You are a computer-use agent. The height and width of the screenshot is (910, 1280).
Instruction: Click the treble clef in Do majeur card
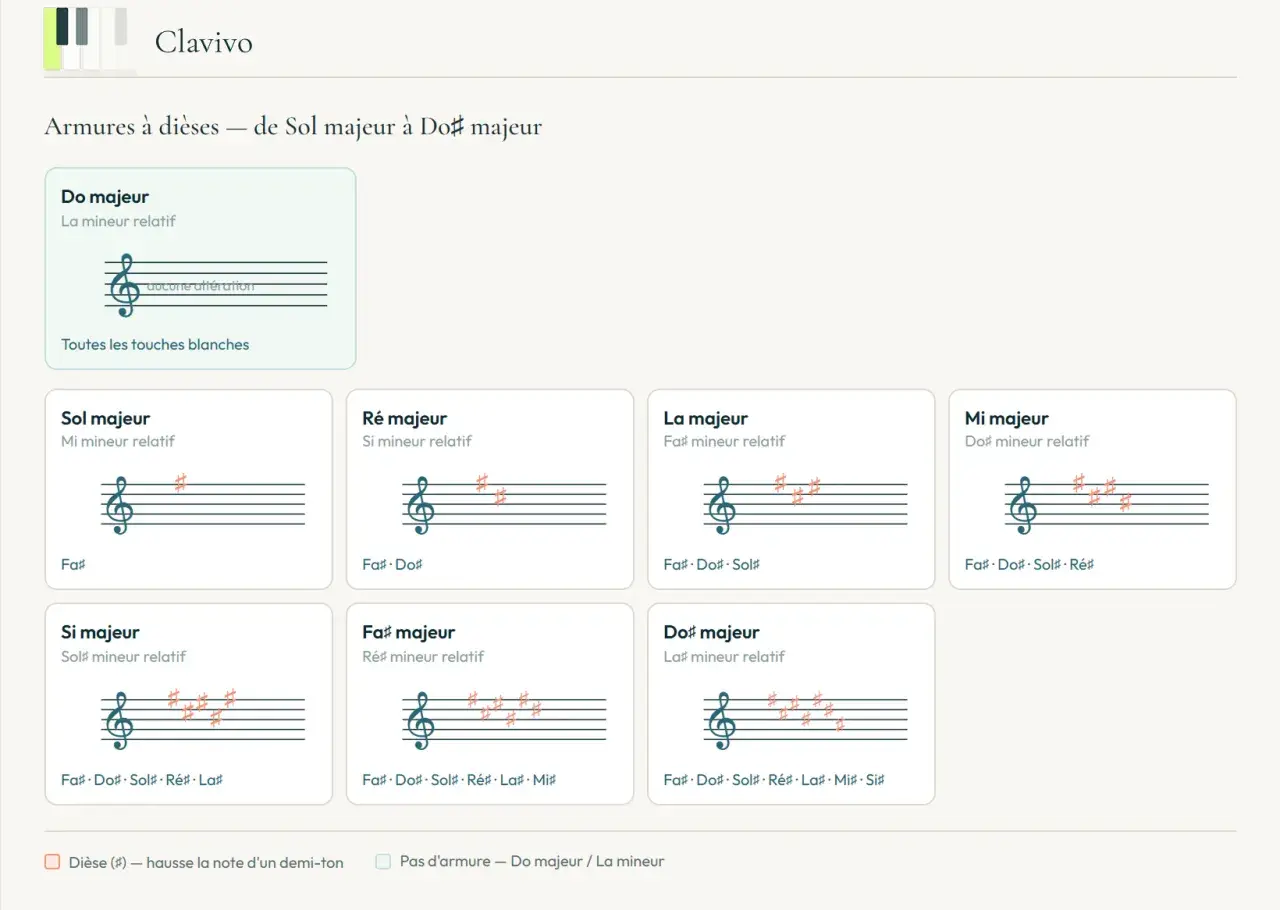pyautogui.click(x=124, y=285)
